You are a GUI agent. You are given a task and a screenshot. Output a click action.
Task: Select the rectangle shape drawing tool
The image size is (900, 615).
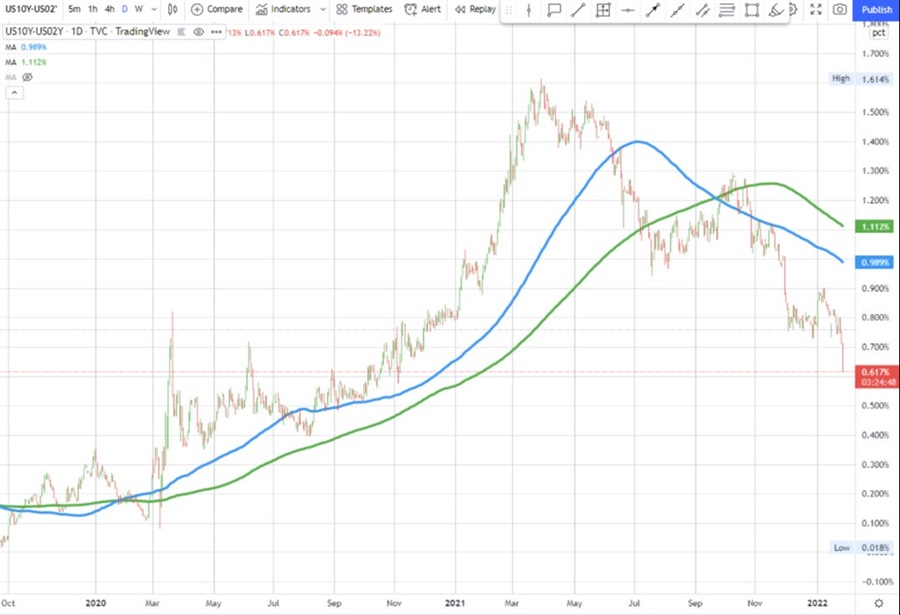click(x=751, y=11)
